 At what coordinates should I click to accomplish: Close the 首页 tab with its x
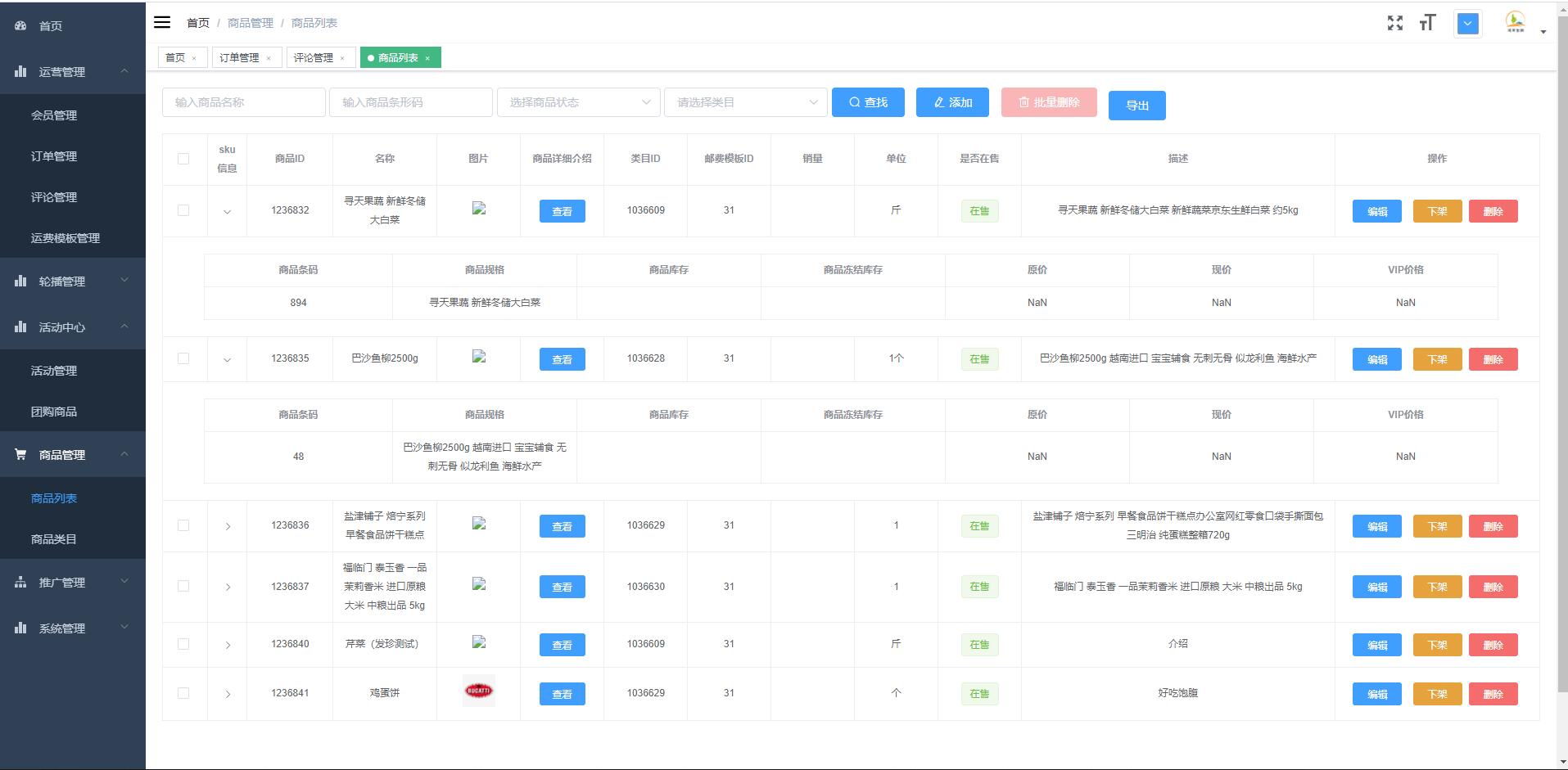pyautogui.click(x=194, y=58)
